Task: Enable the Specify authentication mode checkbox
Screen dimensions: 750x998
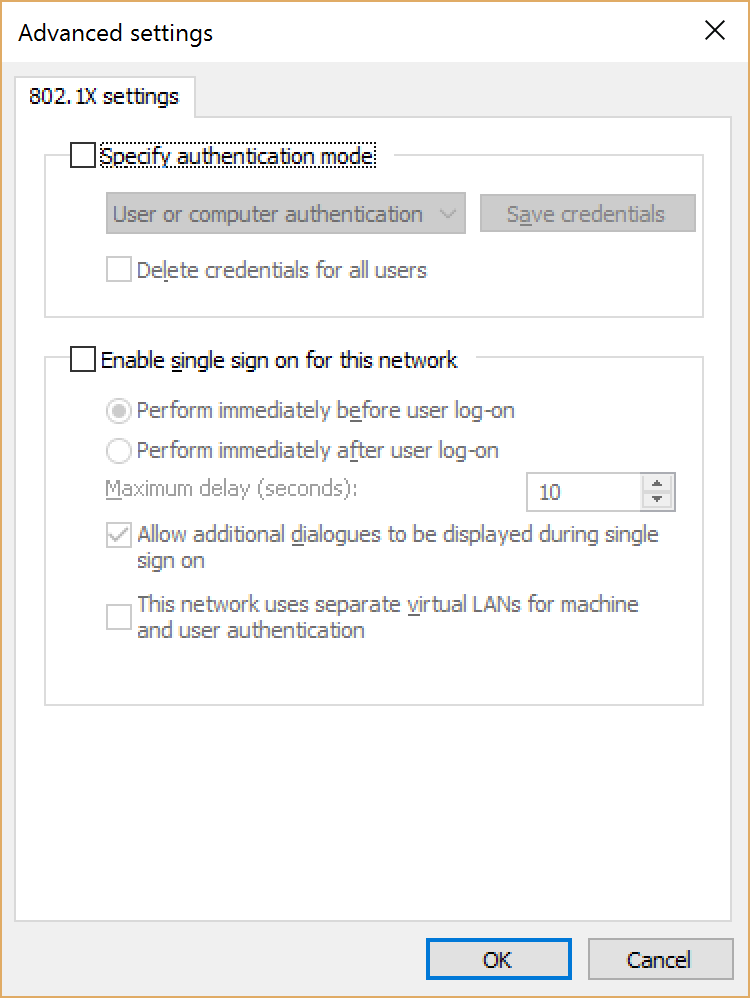Action: point(83,156)
